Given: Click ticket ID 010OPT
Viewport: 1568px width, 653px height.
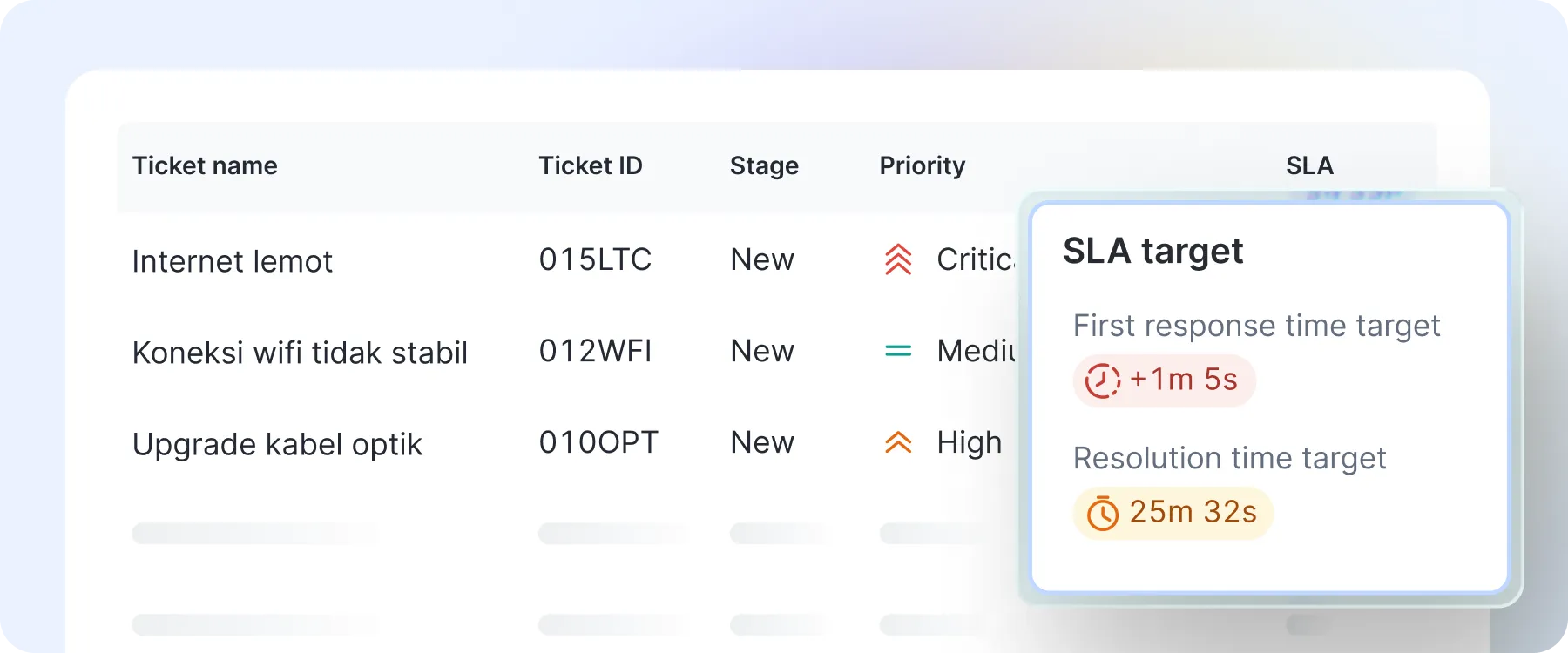Looking at the screenshot, I should pyautogui.click(x=598, y=442).
